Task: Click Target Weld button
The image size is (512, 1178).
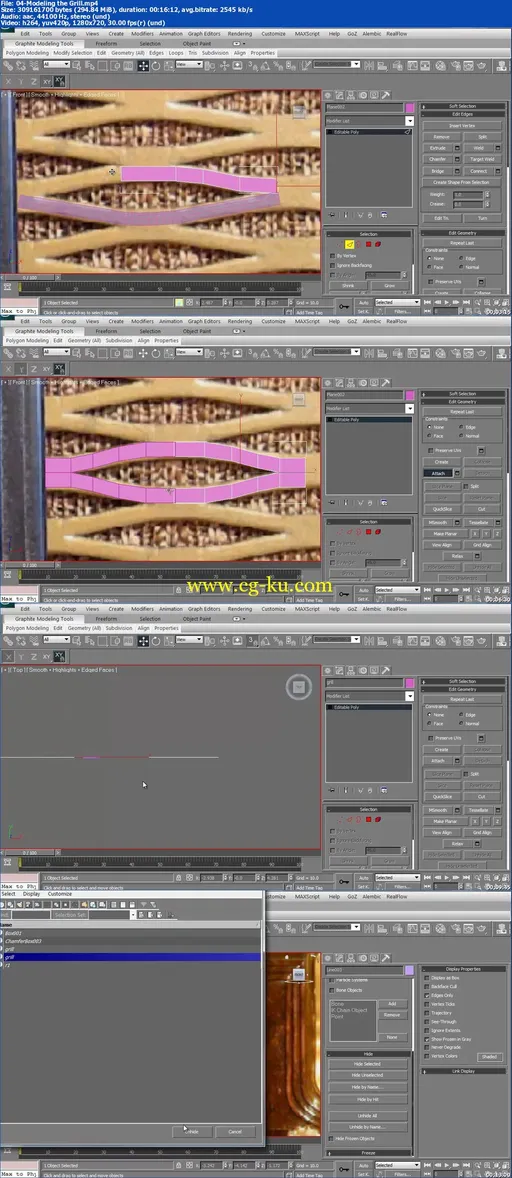Action: coord(482,159)
